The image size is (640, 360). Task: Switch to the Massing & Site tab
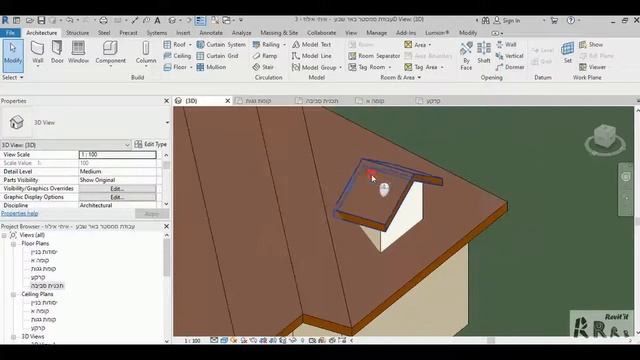point(279,33)
